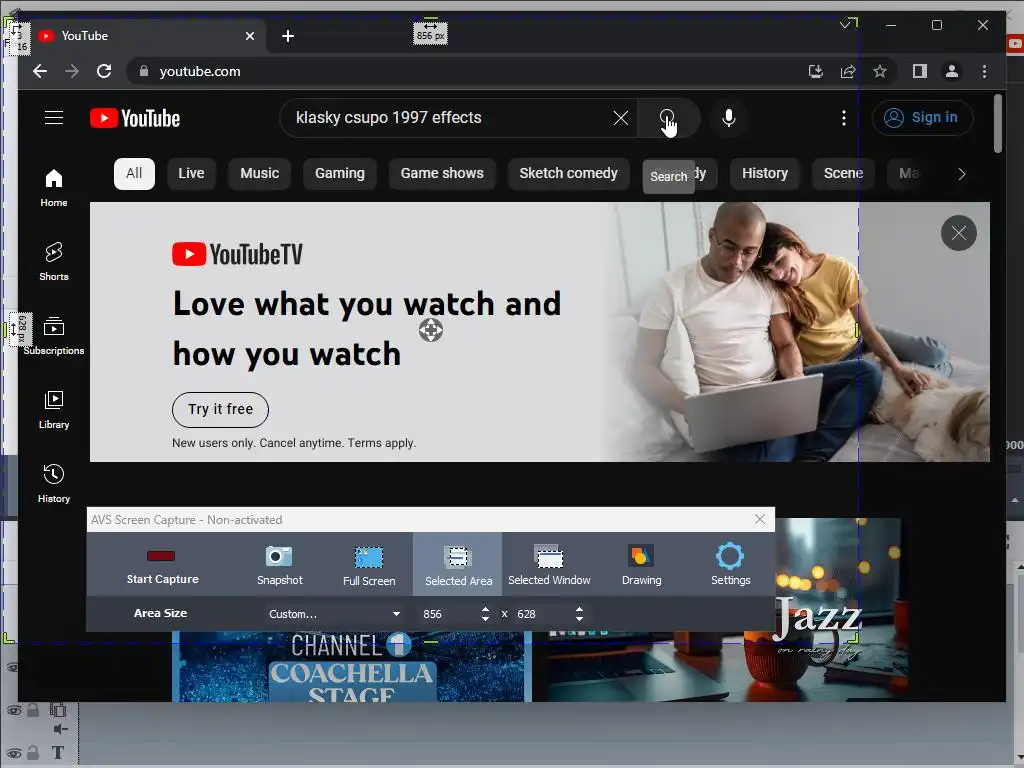1024x768 pixels.
Task: Go to Home in the YouTube sidebar
Action: (54, 187)
